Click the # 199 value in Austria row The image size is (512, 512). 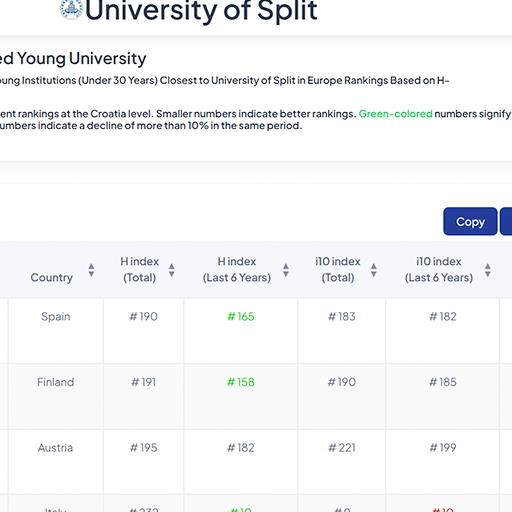(443, 448)
